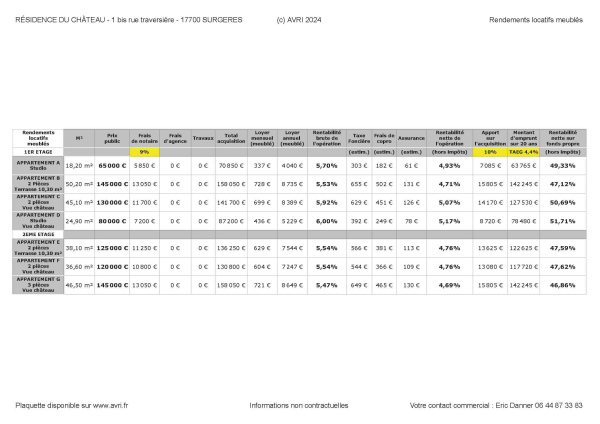Viewport: 600px width, 424px height.
Task: Click the Prix public column header
Action: (x=111, y=137)
